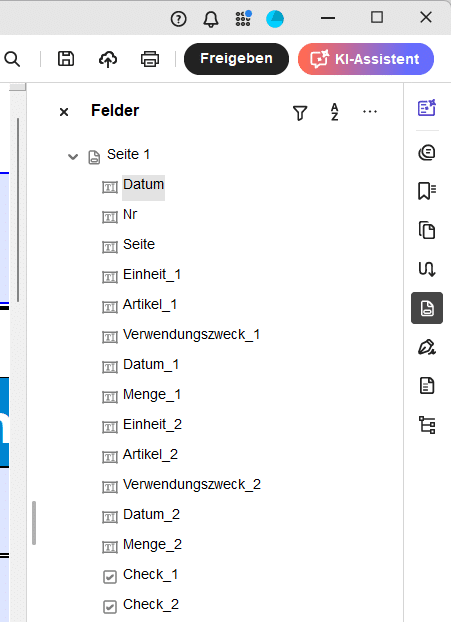Select the Datum field in the list
451x622 pixels.
(143, 184)
